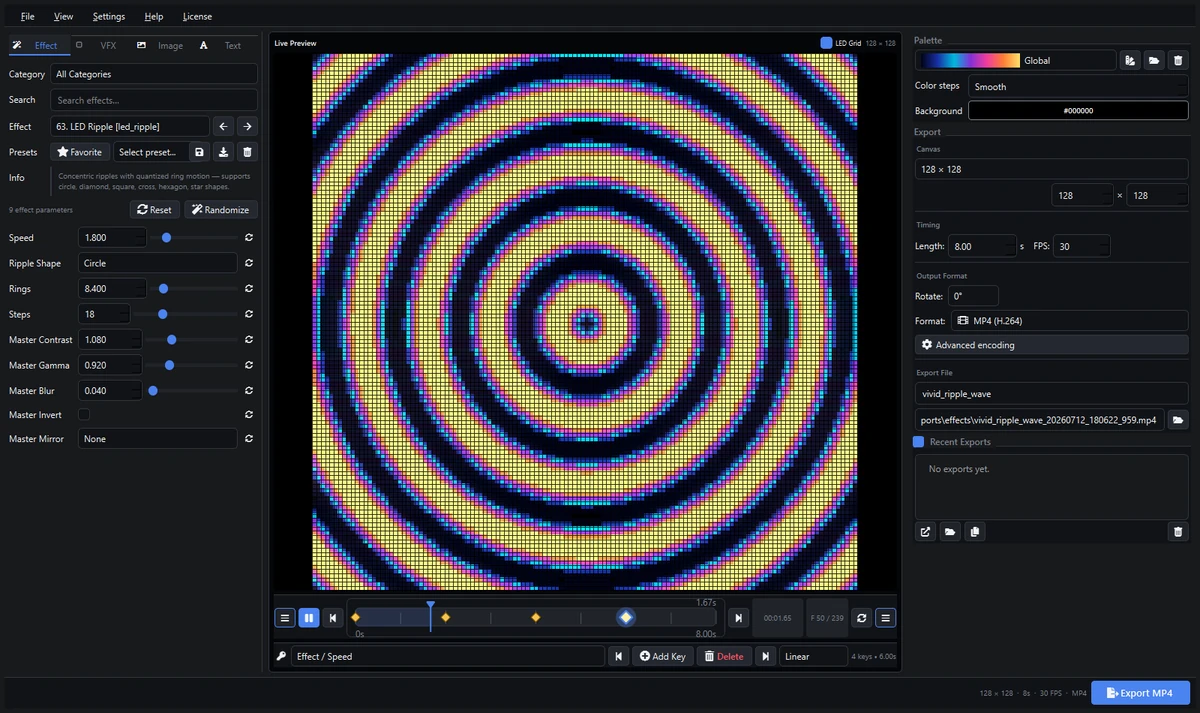Enable the Master Invert checkbox
1200x713 pixels.
point(84,414)
